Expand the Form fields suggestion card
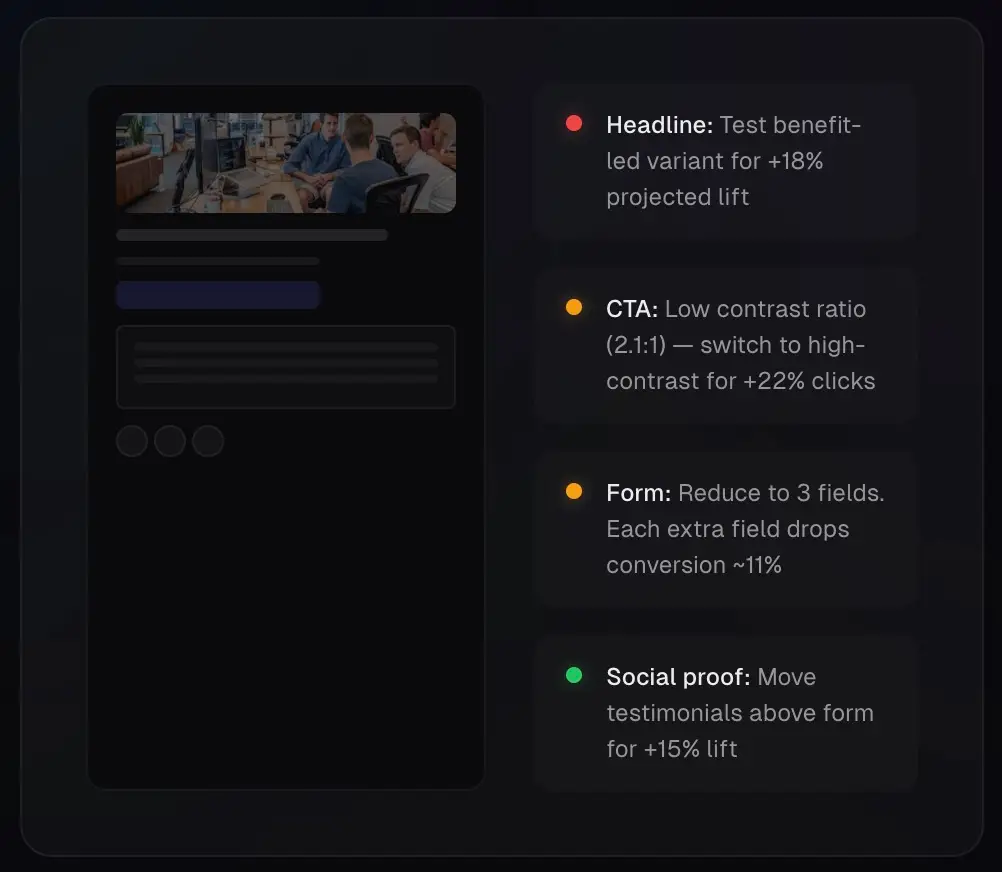This screenshot has height=872, width=1002. (726, 528)
